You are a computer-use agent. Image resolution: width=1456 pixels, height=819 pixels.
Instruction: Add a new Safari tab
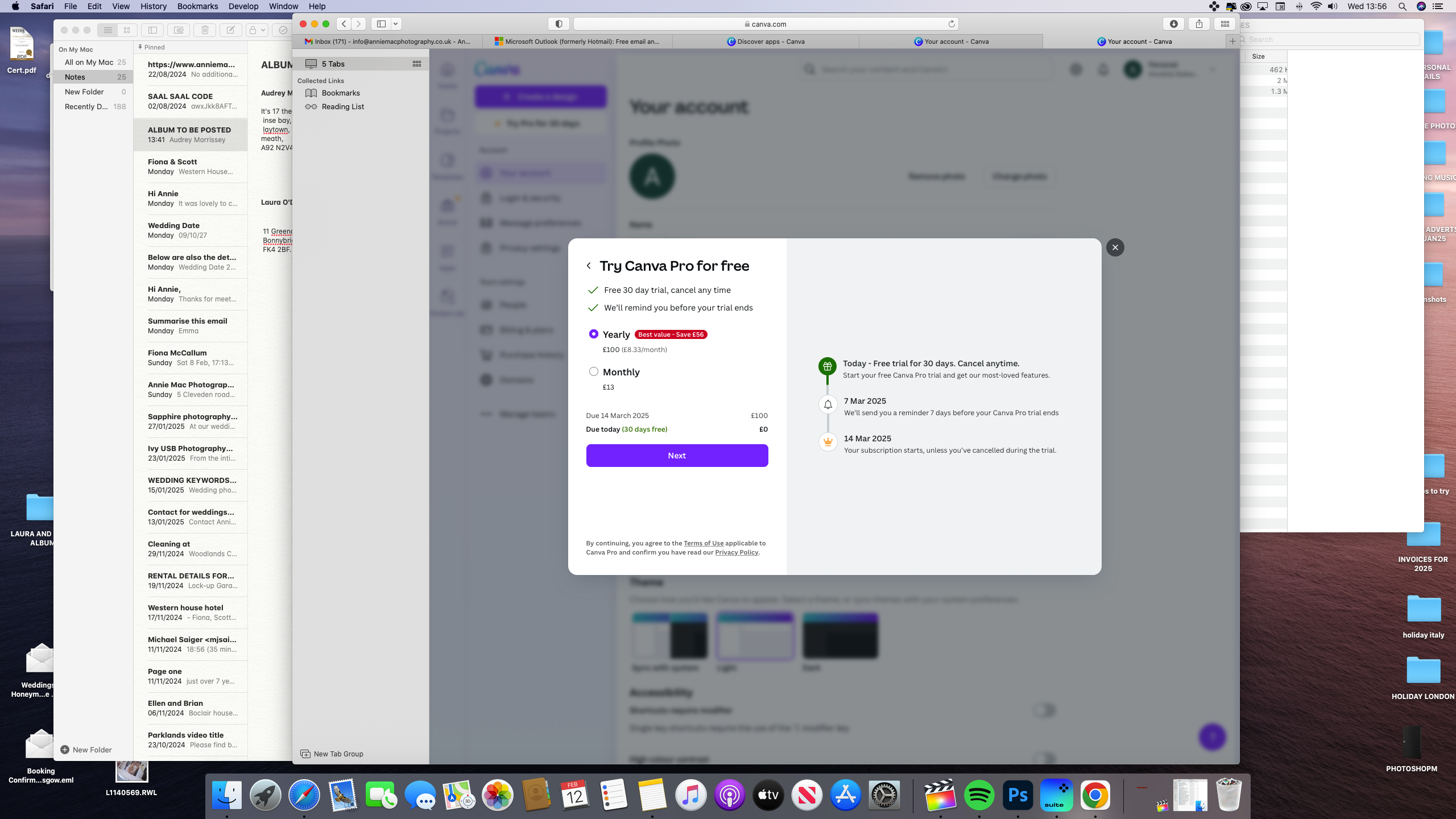pos(1232,41)
